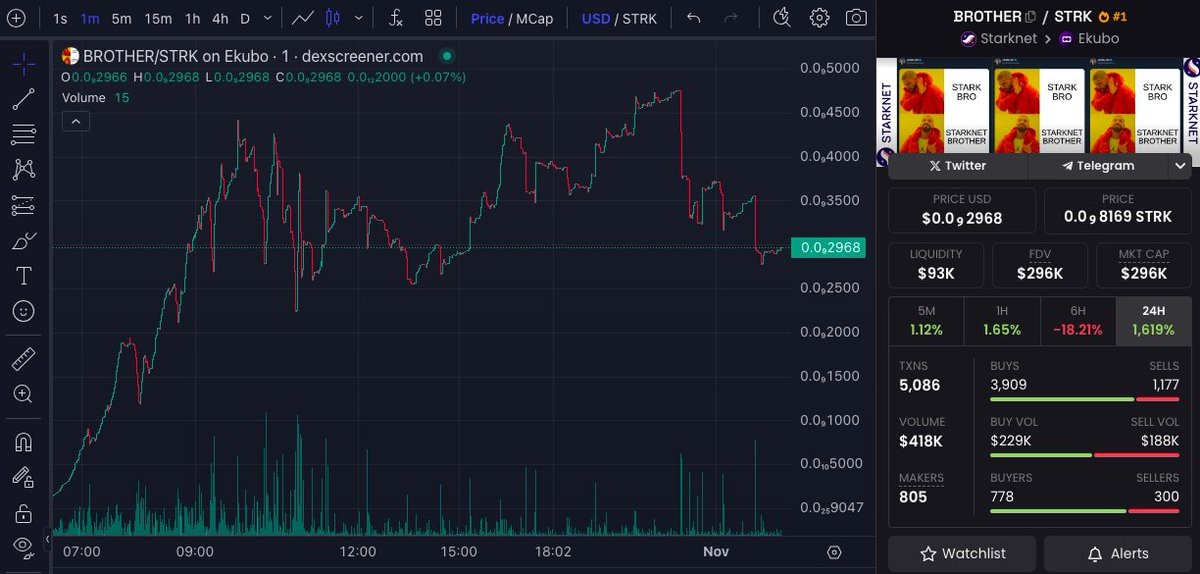This screenshot has height=574, width=1200.
Task: Toggle lock all drawings padlock
Action: pyautogui.click(x=24, y=513)
